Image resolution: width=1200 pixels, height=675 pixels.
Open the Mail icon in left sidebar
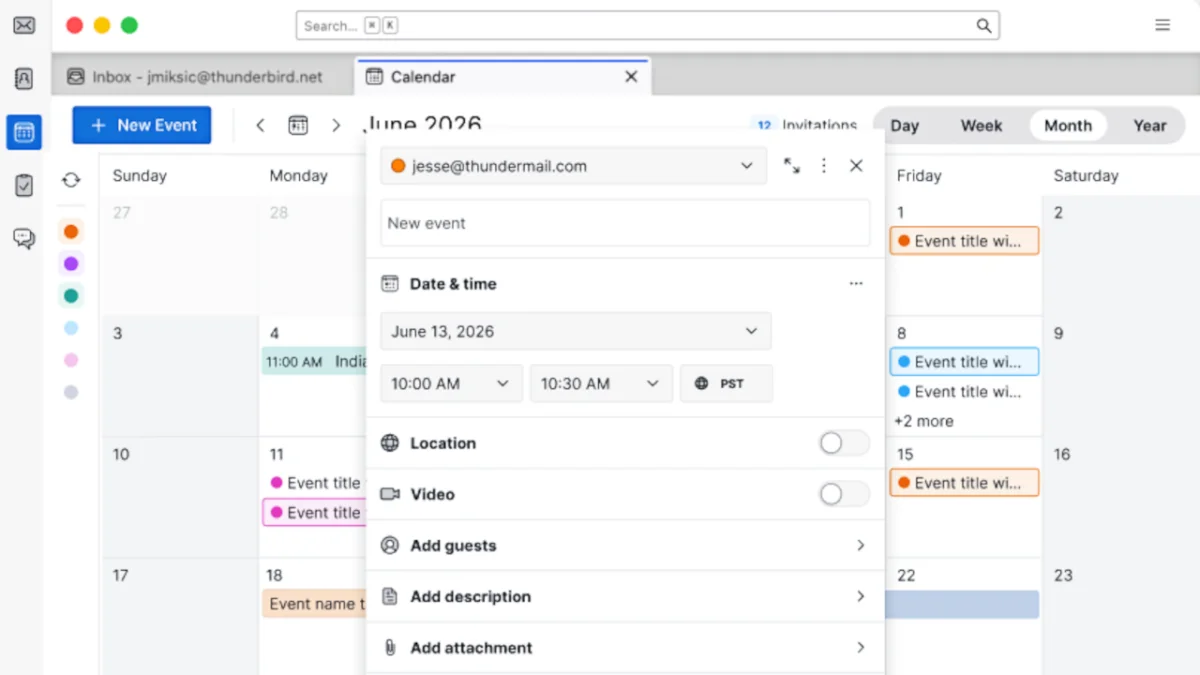[x=24, y=26]
